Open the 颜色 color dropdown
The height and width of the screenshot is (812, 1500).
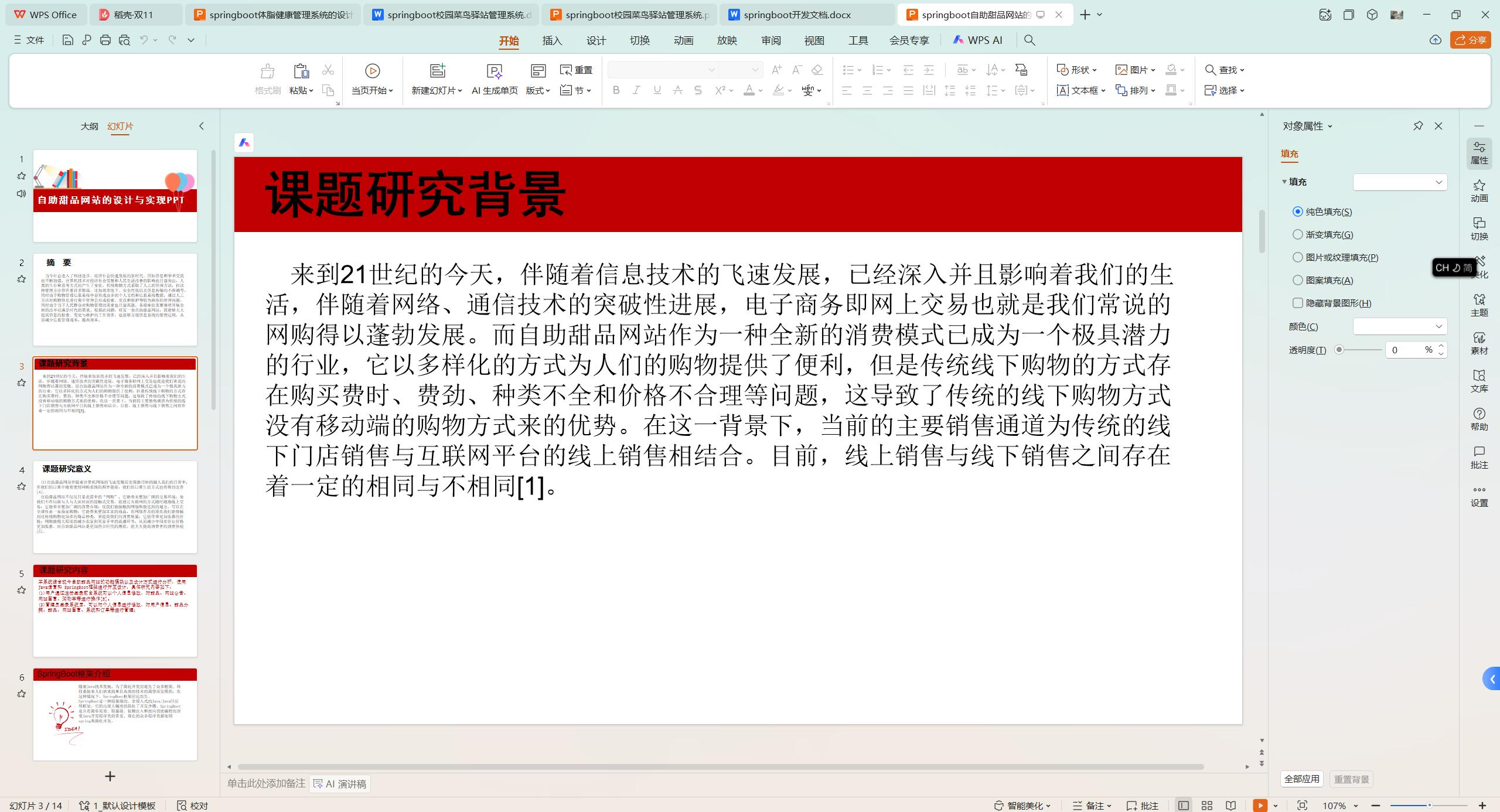pyautogui.click(x=1399, y=326)
